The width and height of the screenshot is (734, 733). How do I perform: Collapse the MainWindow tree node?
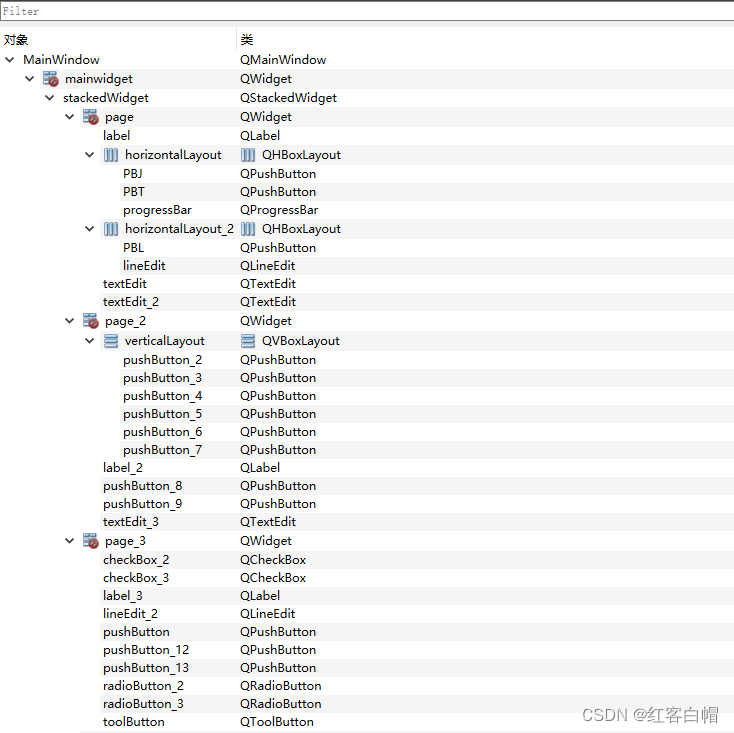[x=9, y=59]
